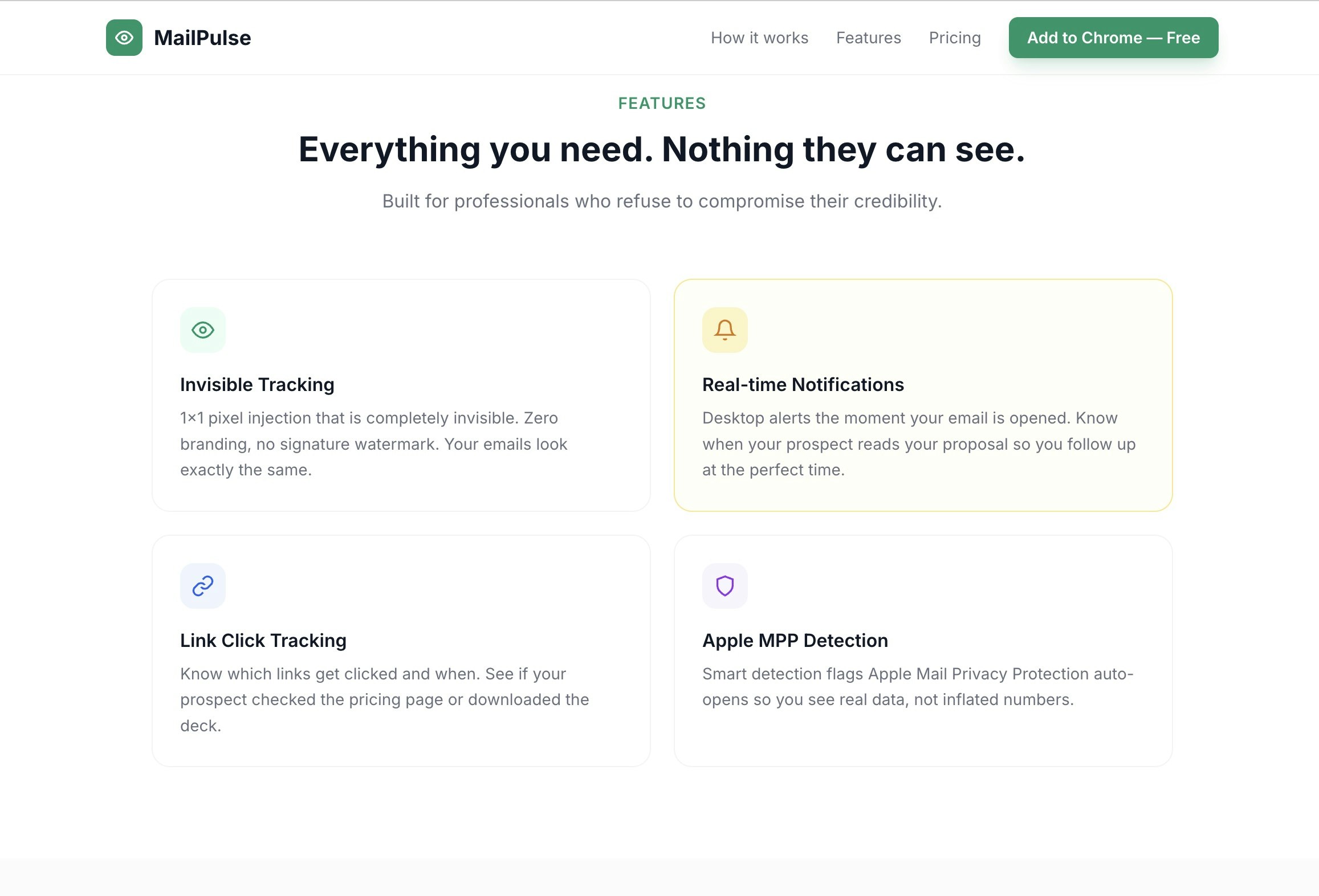Click the eye icon on Invisible Tracking card

(x=202, y=329)
